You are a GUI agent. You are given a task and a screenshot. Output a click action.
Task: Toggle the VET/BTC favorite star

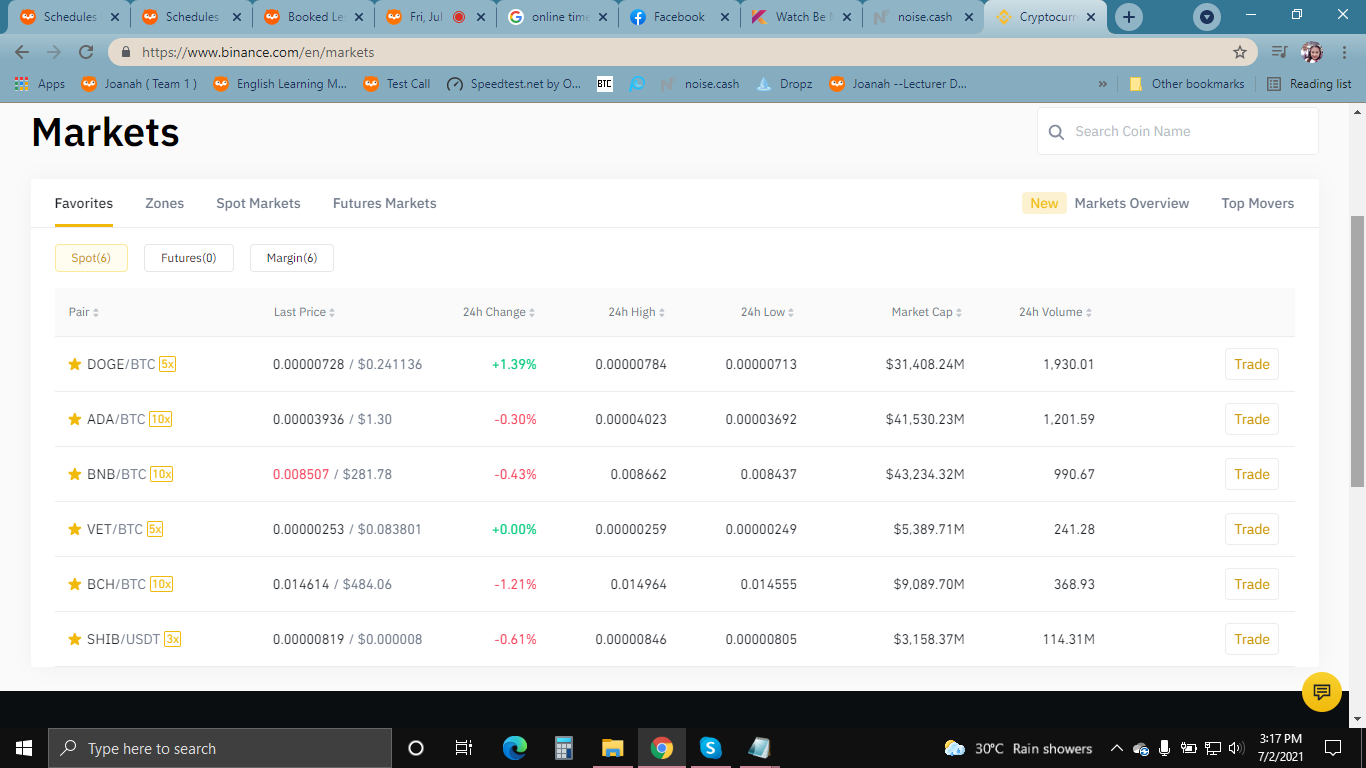74,529
